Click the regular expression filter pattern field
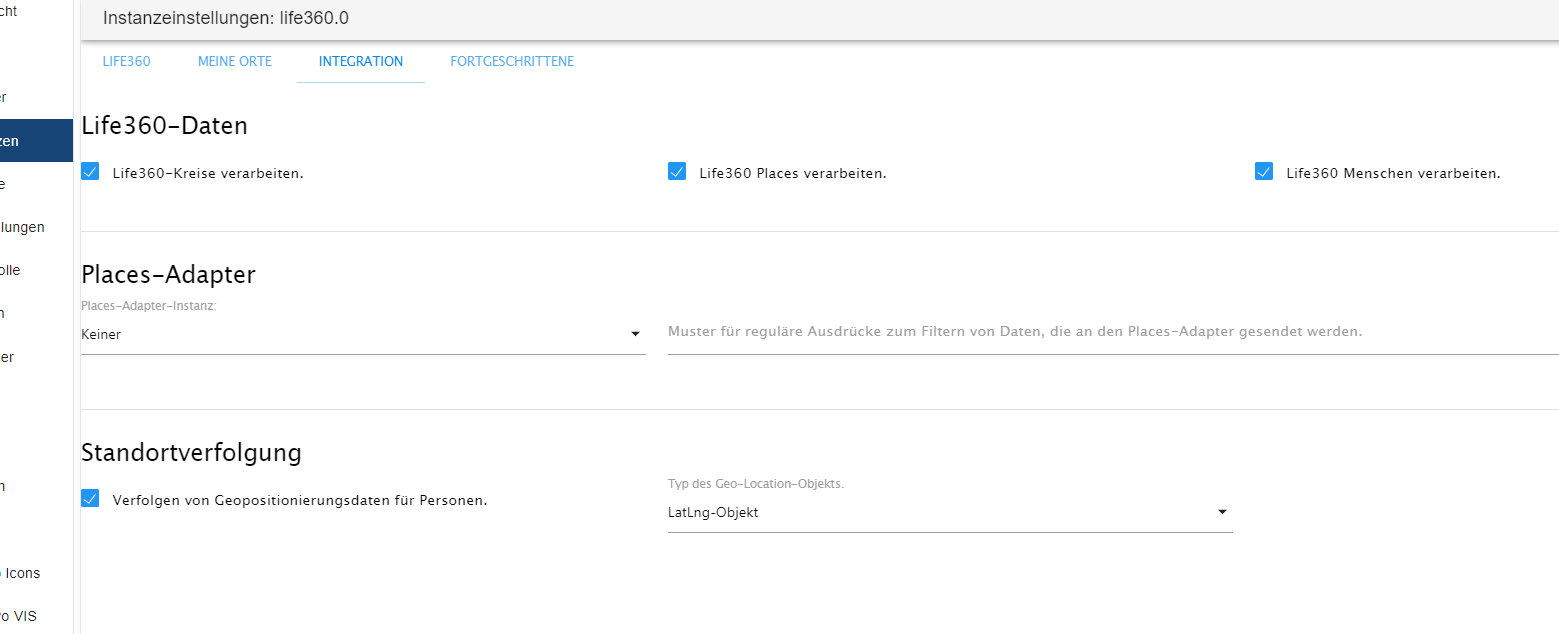Viewport: 1559px width, 634px height. click(1112, 331)
